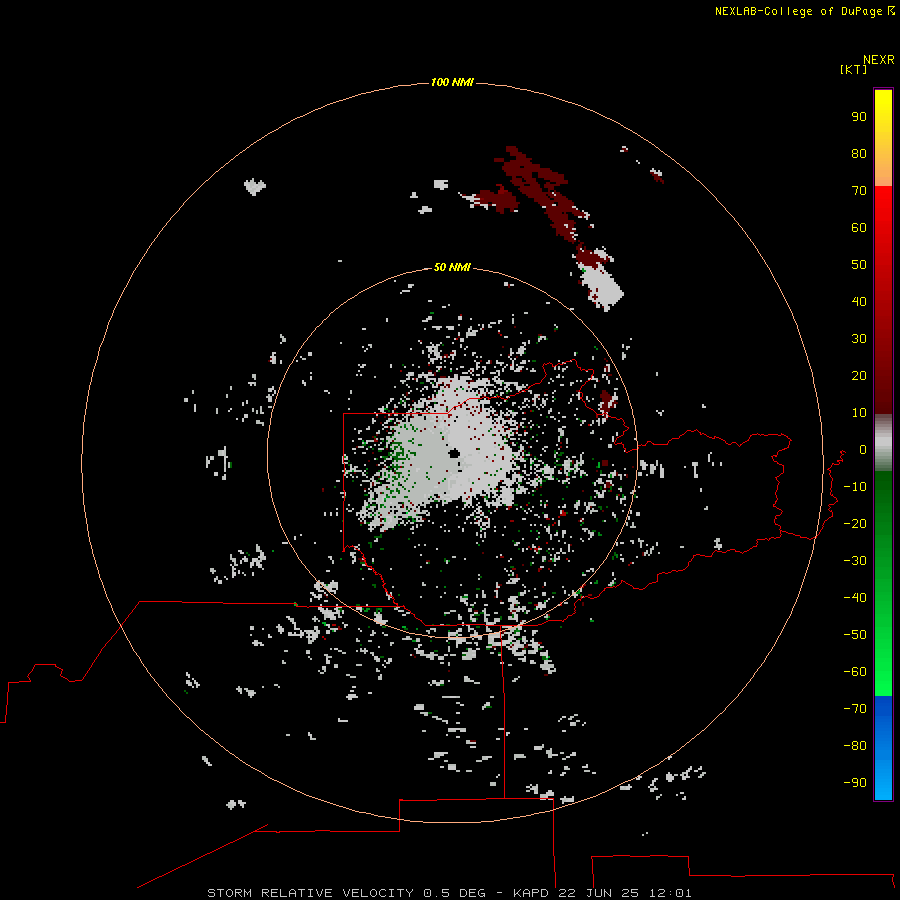Click the blue bottom segment of the color bar
900x900 pixels.
[x=883, y=747]
